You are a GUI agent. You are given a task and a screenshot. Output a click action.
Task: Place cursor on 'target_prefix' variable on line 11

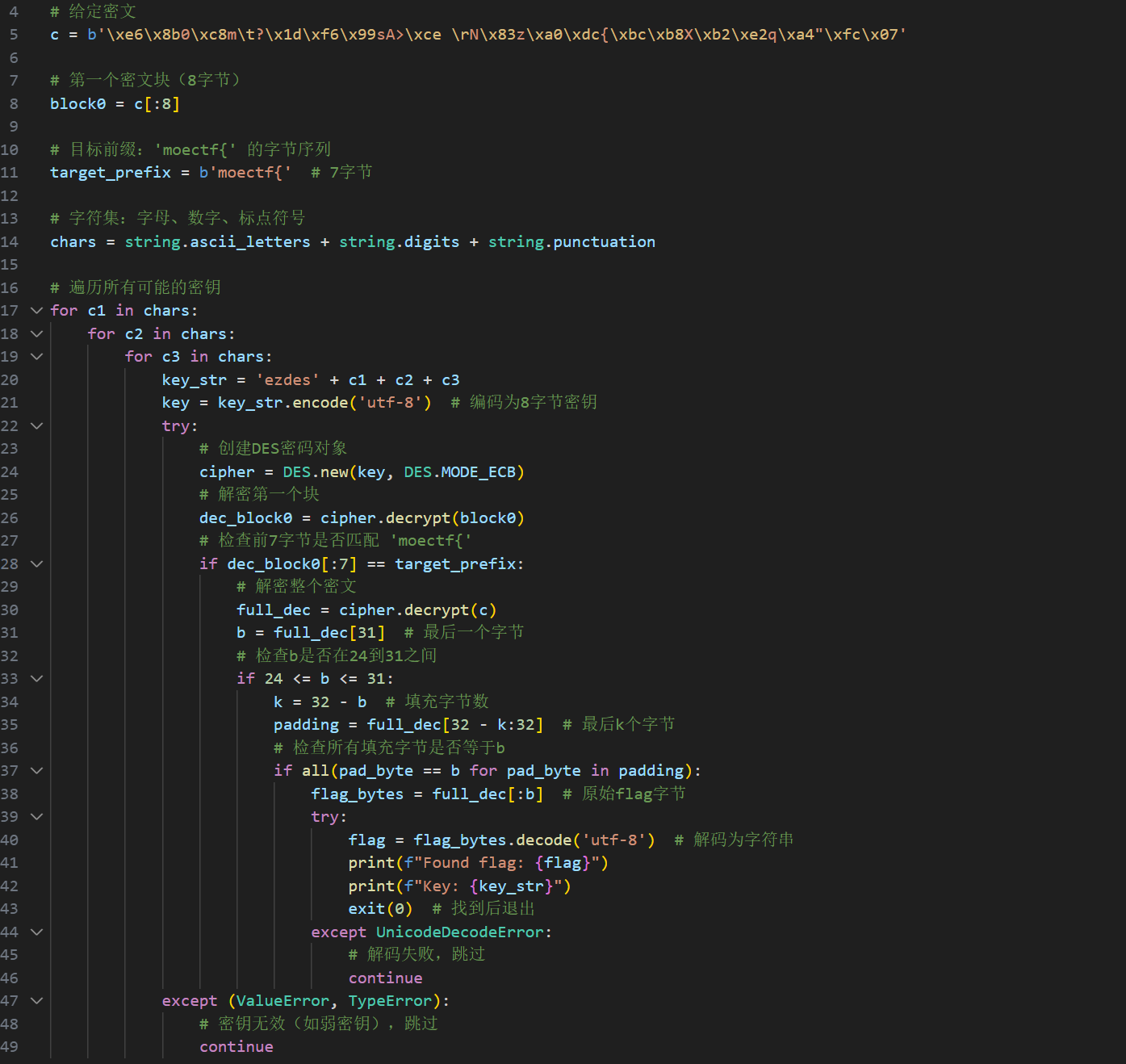click(111, 173)
